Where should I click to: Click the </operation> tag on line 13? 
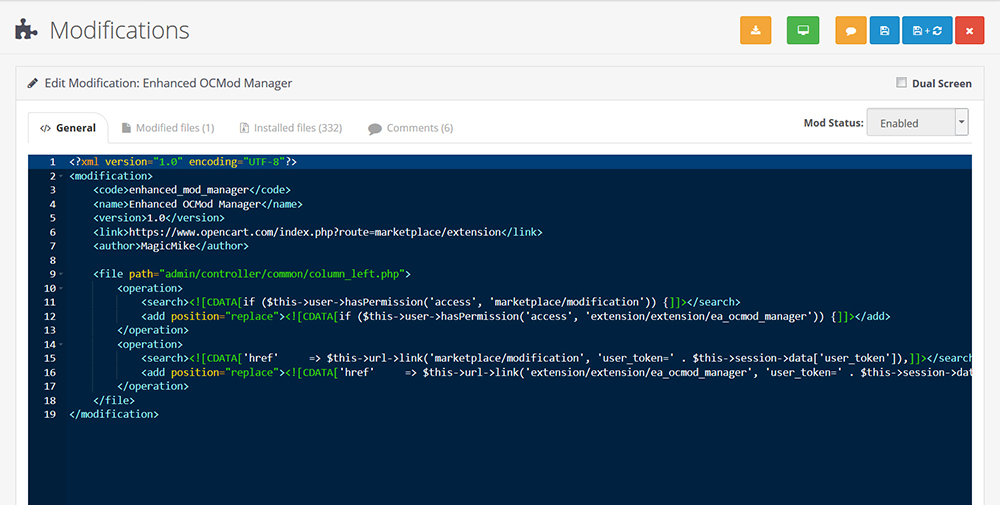pos(153,330)
